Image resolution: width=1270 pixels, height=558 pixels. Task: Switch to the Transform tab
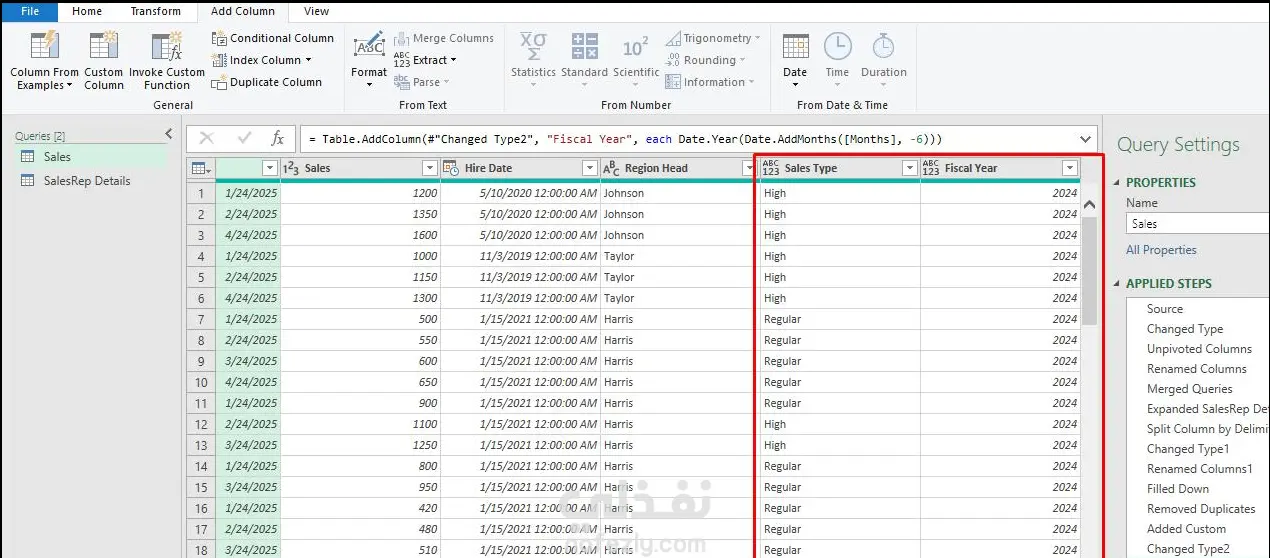(x=156, y=11)
